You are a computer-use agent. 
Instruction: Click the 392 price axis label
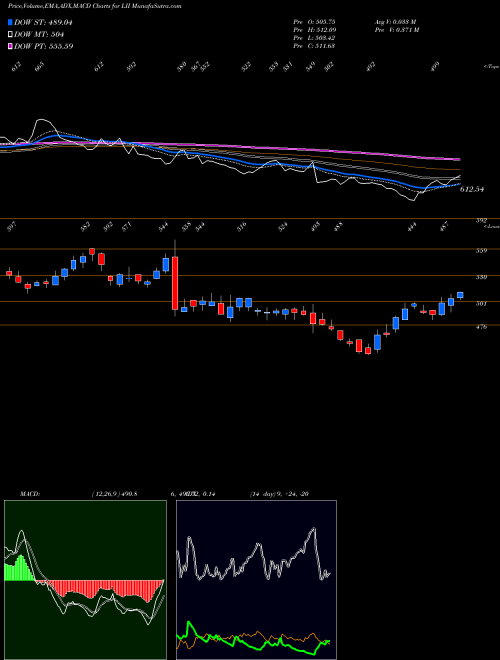click(481, 220)
